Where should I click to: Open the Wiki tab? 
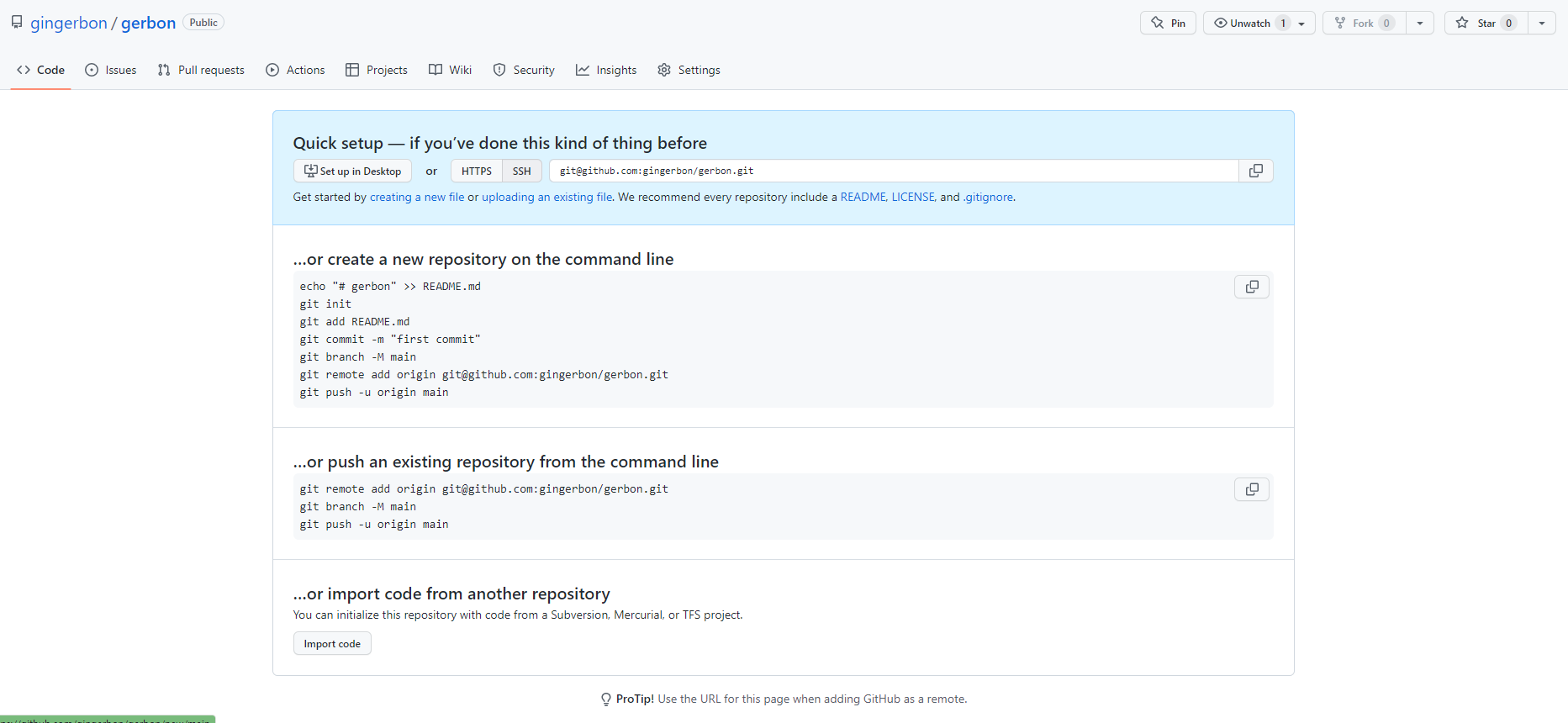(451, 70)
